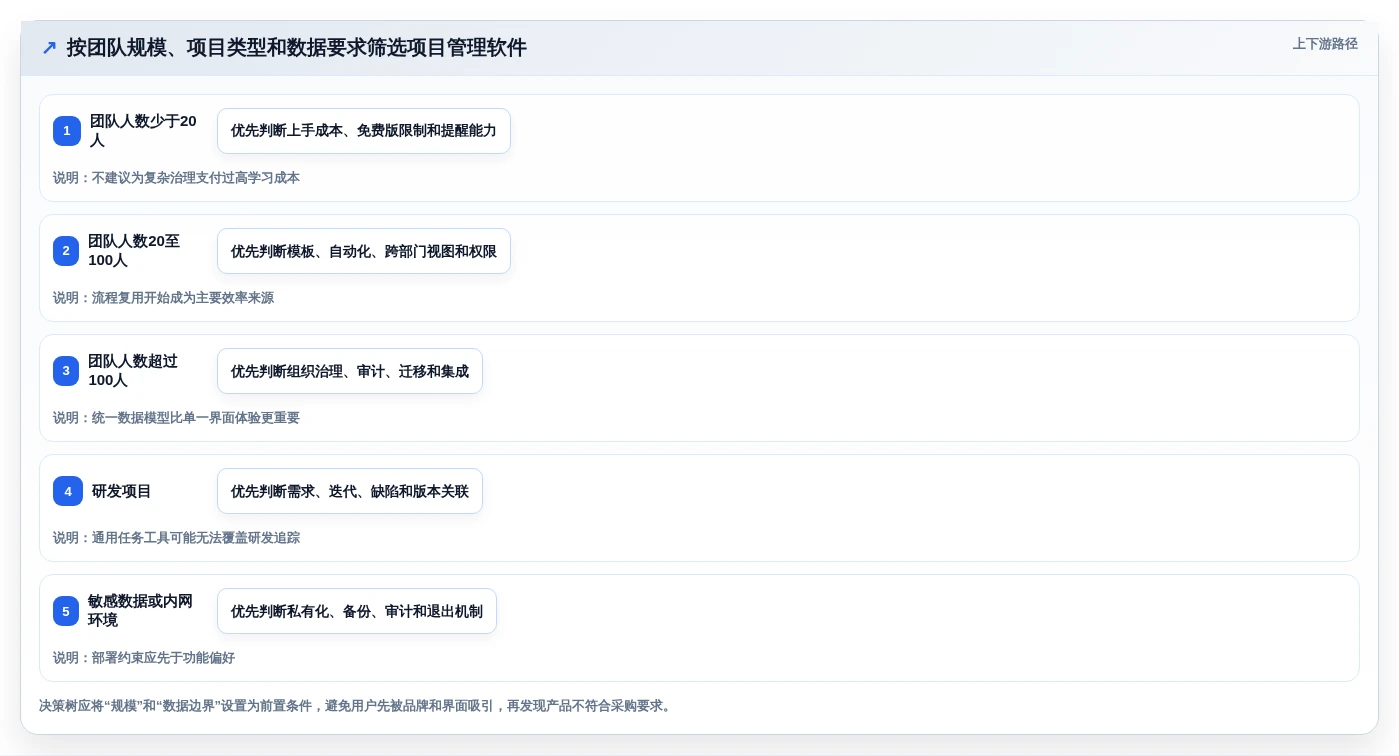Click the step 3 number badge

(66, 371)
